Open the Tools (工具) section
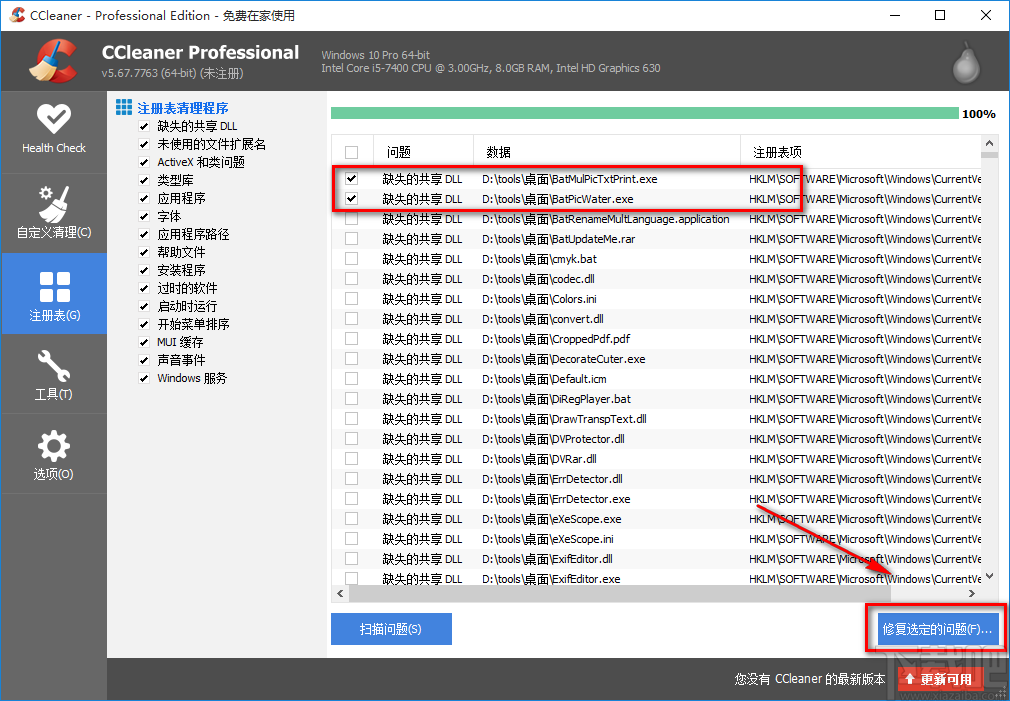 (53, 374)
